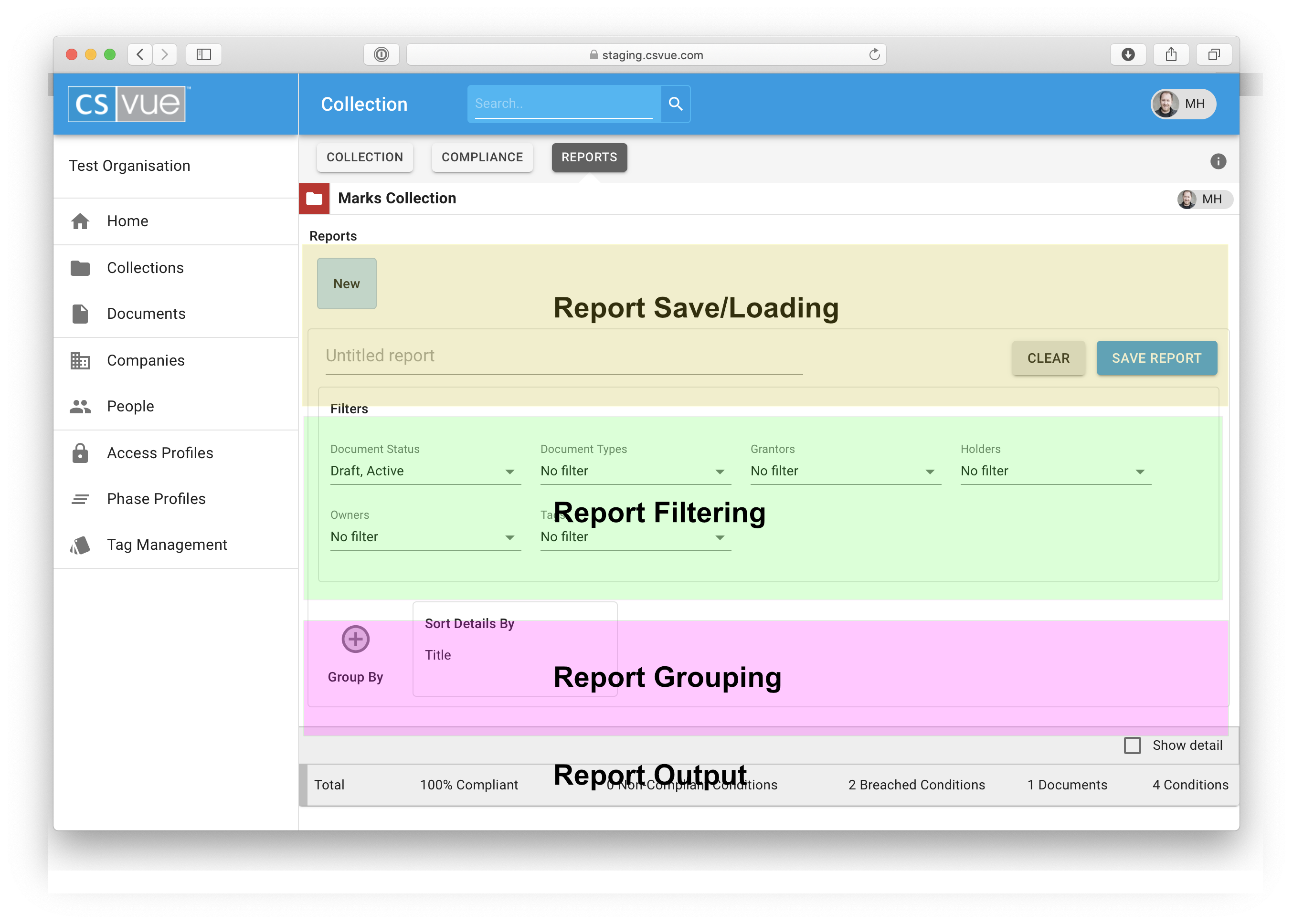Click the Tag Management tags icon
Image resolution: width=1293 pixels, height=924 pixels.
(x=80, y=545)
